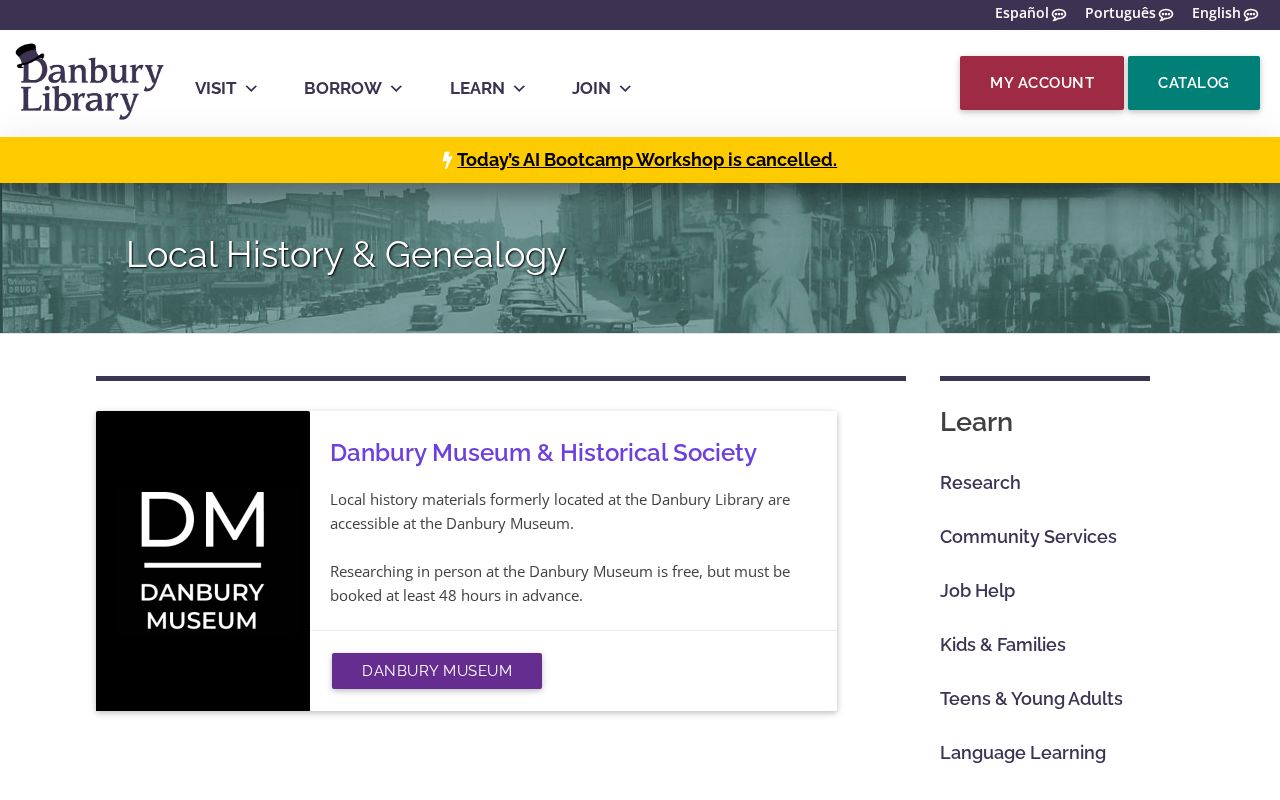Viewport: 1280px width, 800px height.
Task: Expand the Visit menu chevron
Action: tap(251, 88)
